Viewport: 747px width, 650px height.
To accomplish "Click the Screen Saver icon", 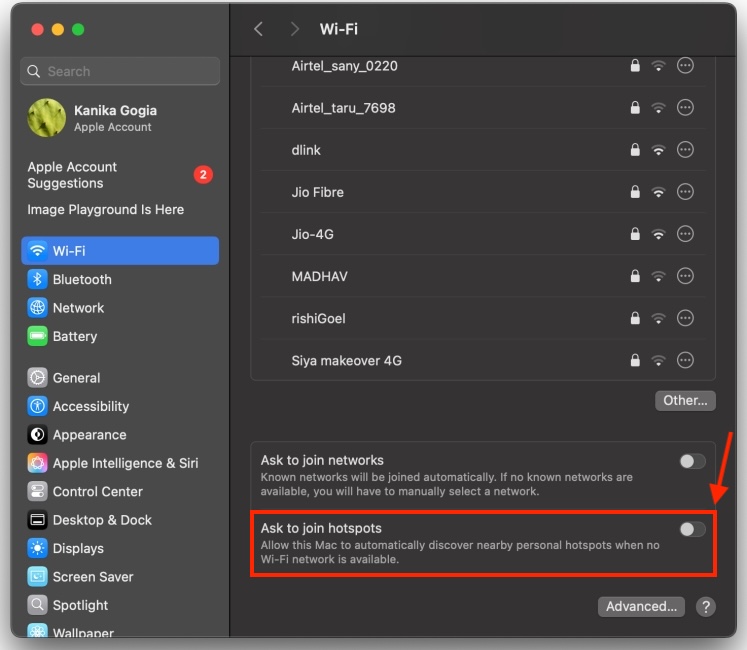I will (37, 577).
